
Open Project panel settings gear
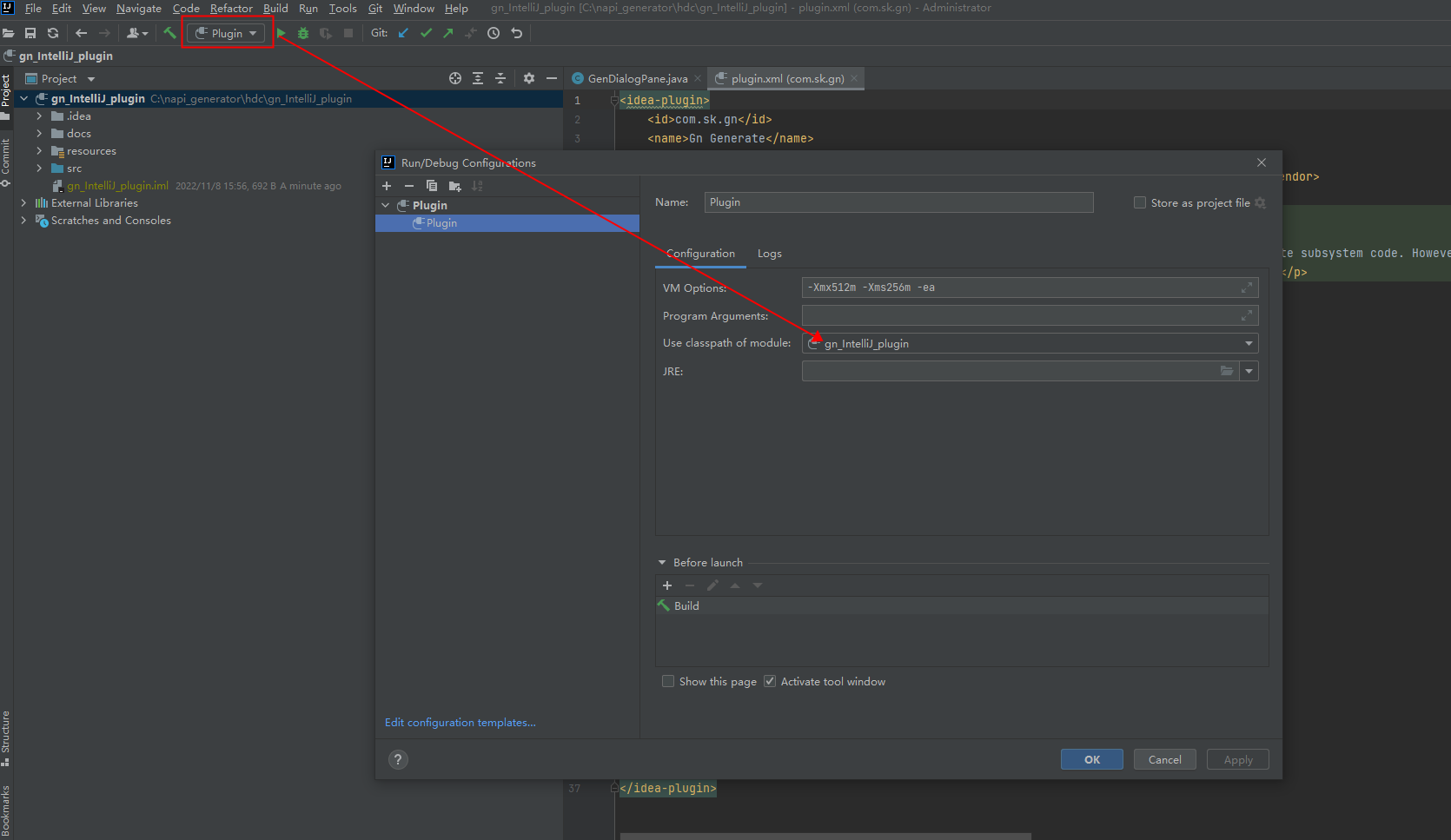click(529, 78)
